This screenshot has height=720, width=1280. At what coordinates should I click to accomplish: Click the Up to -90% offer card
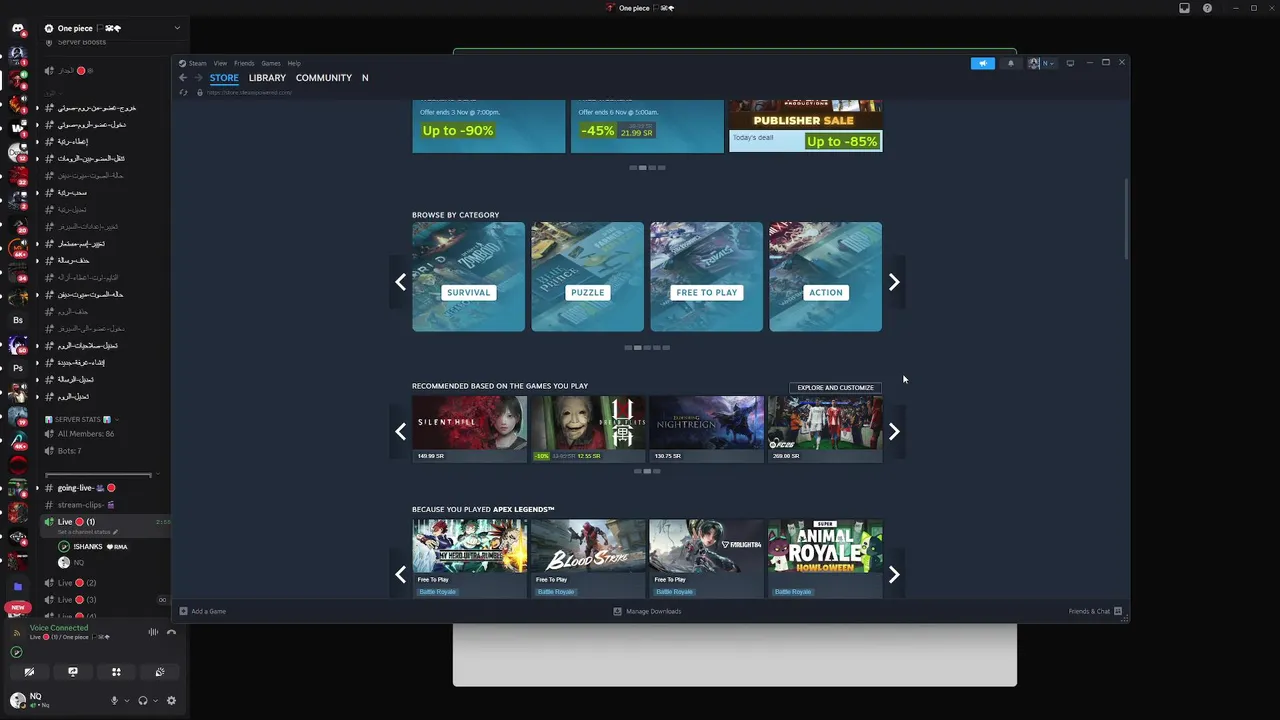(488, 126)
